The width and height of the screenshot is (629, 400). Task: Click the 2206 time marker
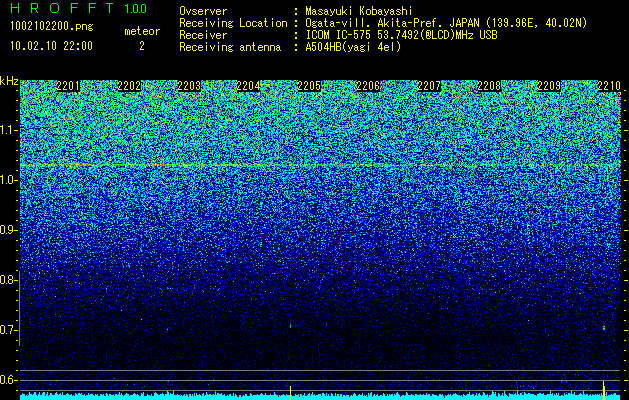368,86
